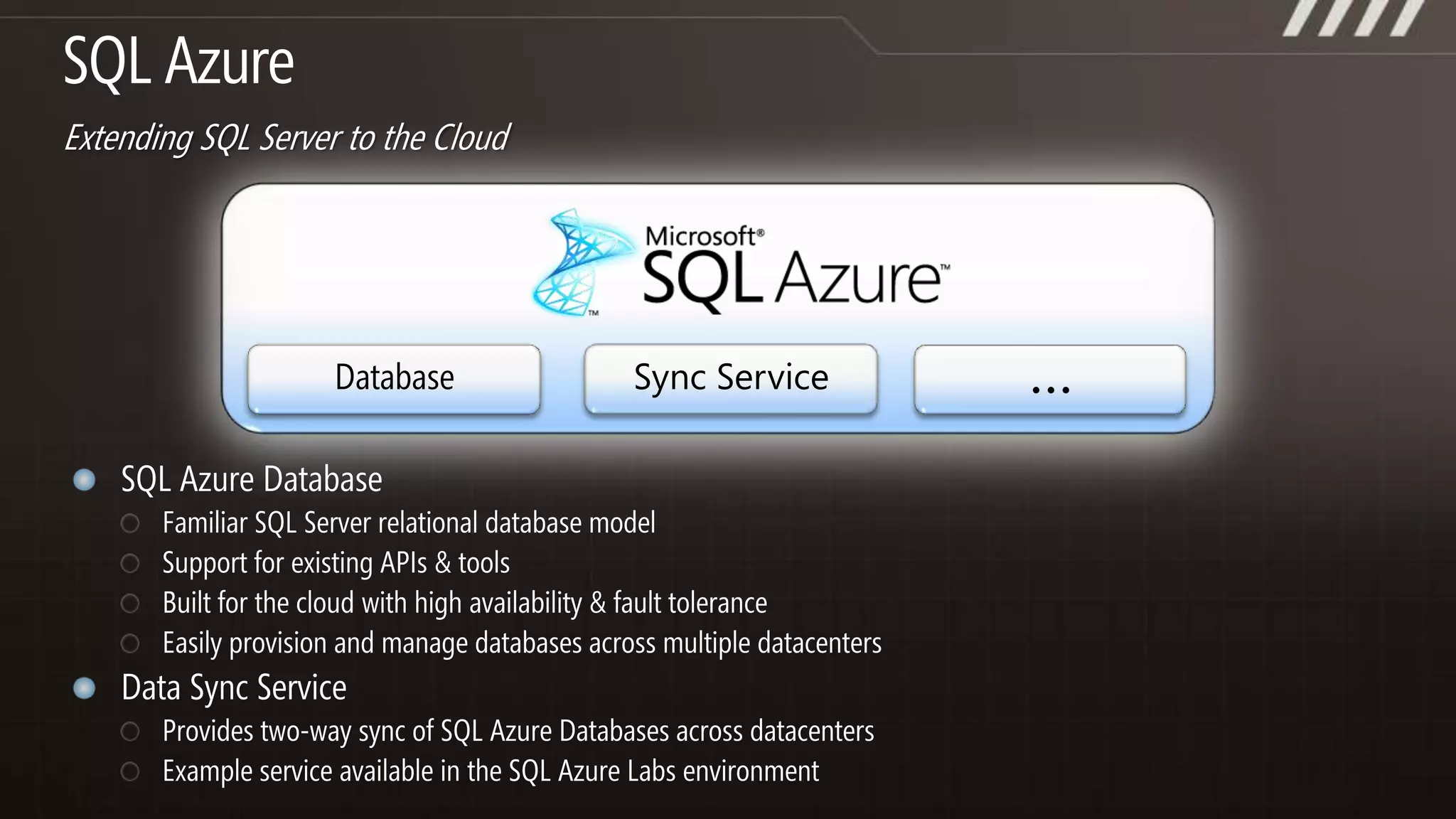Click the circle bullet before 'Built for the cloud'

tap(130, 604)
